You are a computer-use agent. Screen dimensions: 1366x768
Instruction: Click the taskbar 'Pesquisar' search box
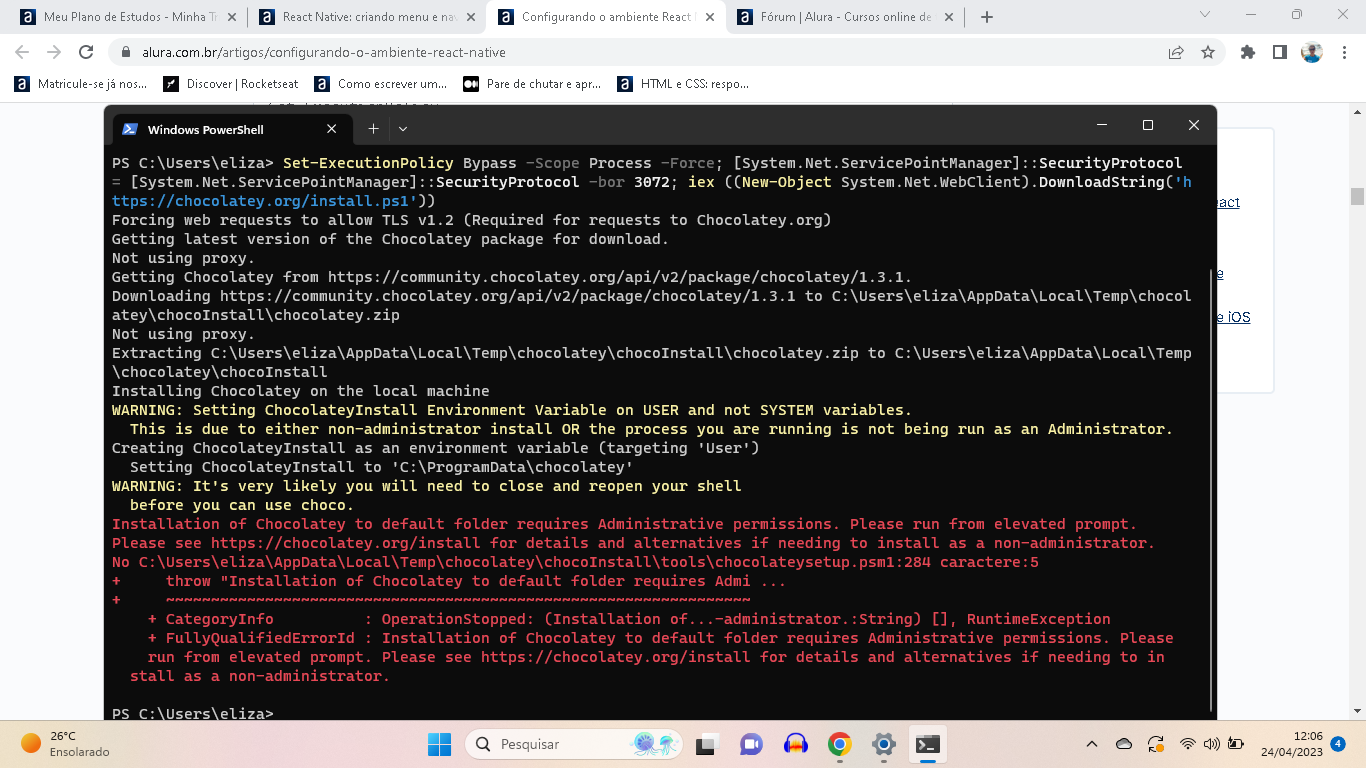pos(575,744)
